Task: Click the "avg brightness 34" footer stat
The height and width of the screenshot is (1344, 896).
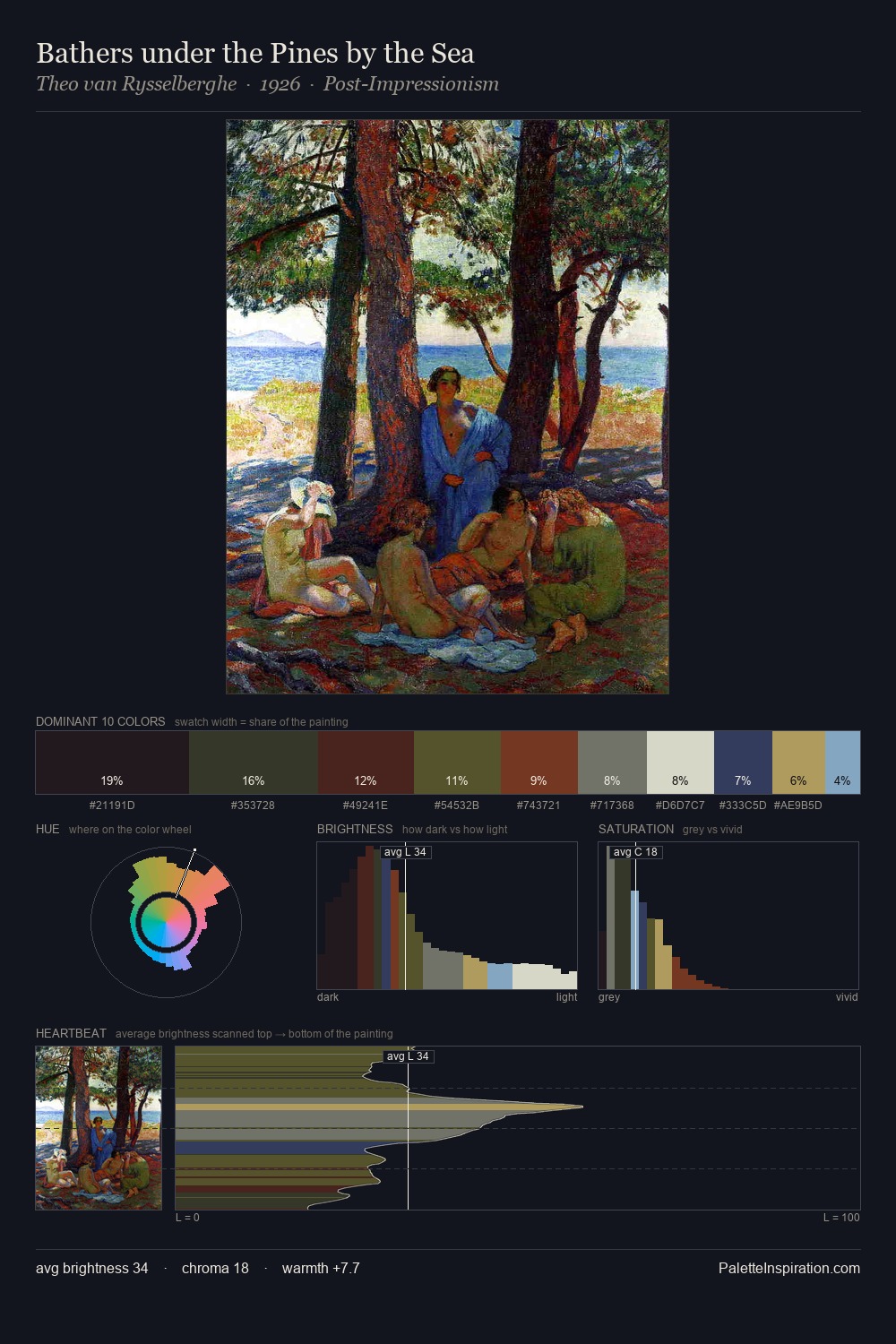Action: (92, 1268)
